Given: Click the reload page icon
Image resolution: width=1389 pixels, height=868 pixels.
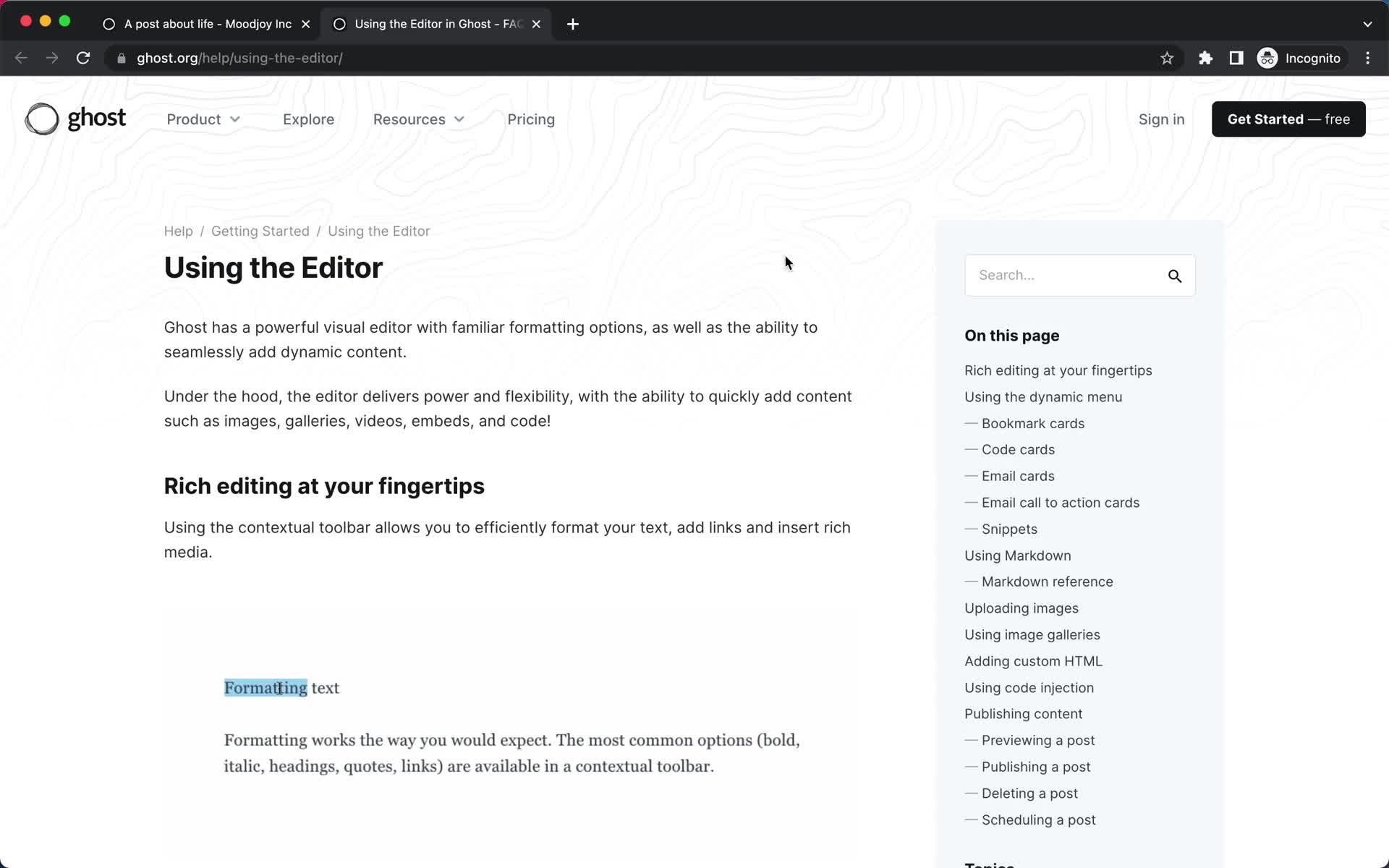Looking at the screenshot, I should (85, 58).
